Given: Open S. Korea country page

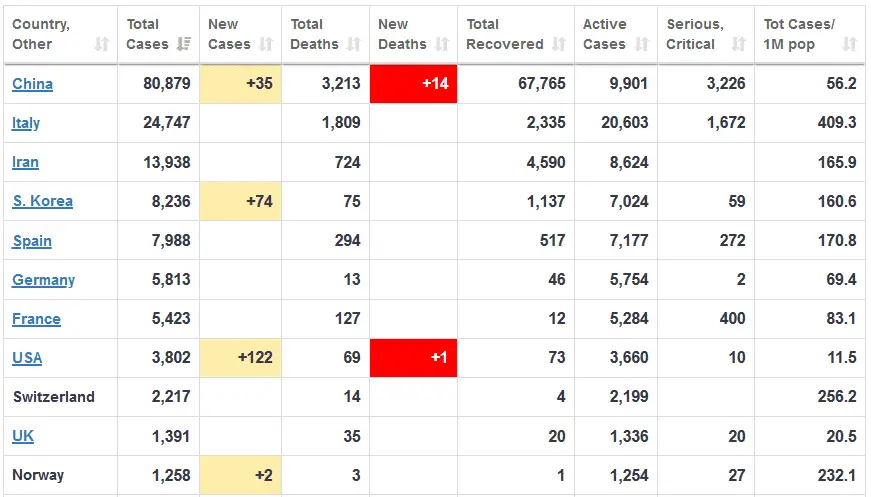Looking at the screenshot, I should tap(42, 201).
